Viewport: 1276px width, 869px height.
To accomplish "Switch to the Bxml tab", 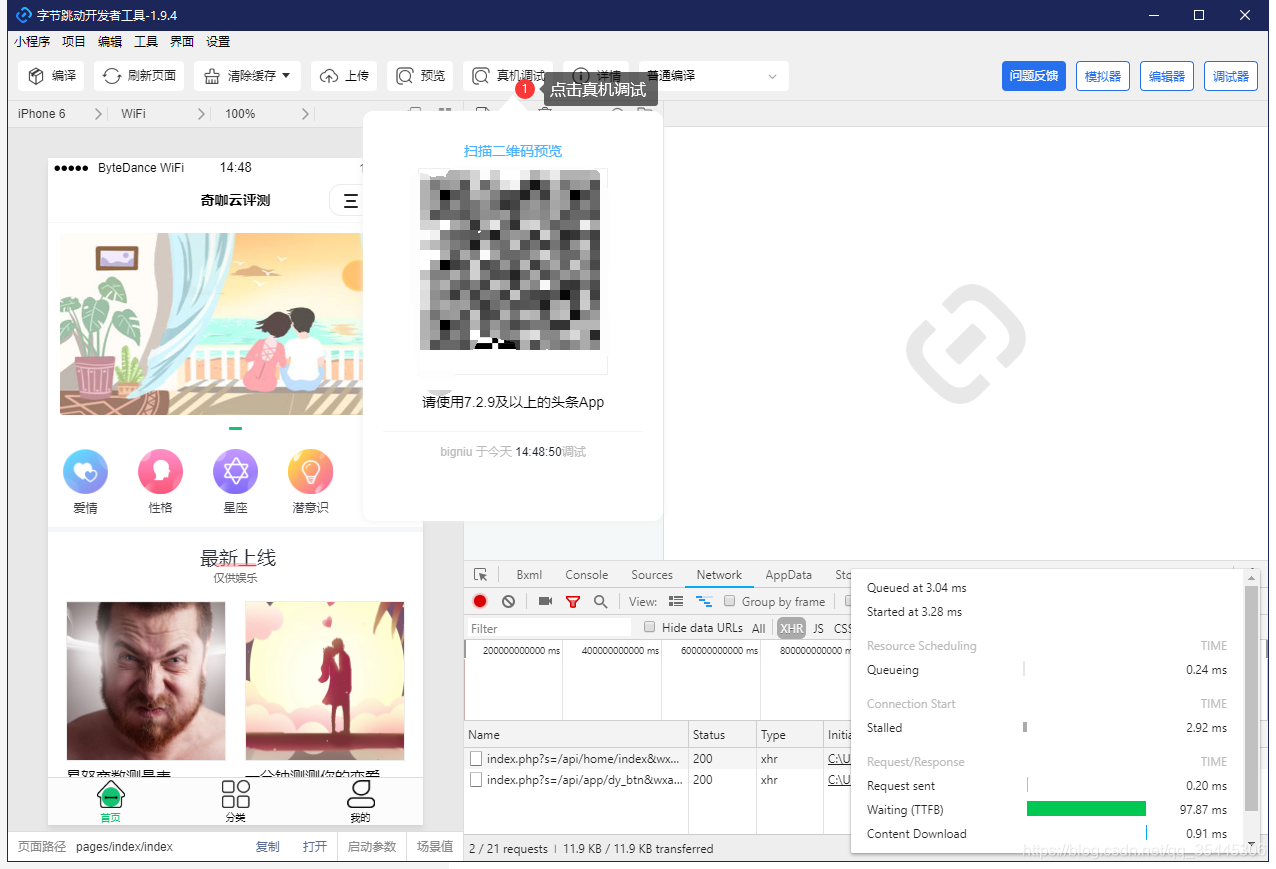I will [529, 575].
